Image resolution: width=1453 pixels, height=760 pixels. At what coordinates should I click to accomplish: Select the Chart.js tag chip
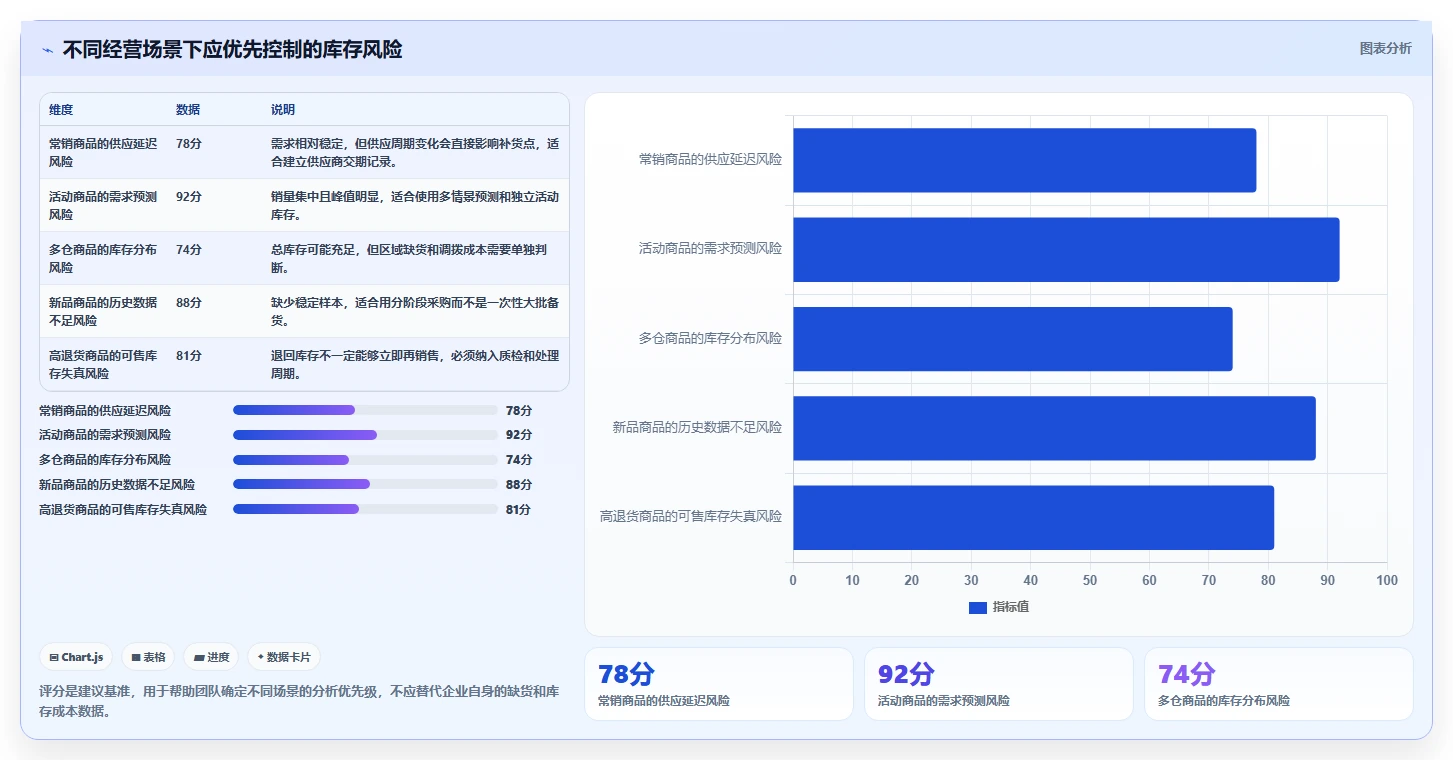tap(77, 657)
